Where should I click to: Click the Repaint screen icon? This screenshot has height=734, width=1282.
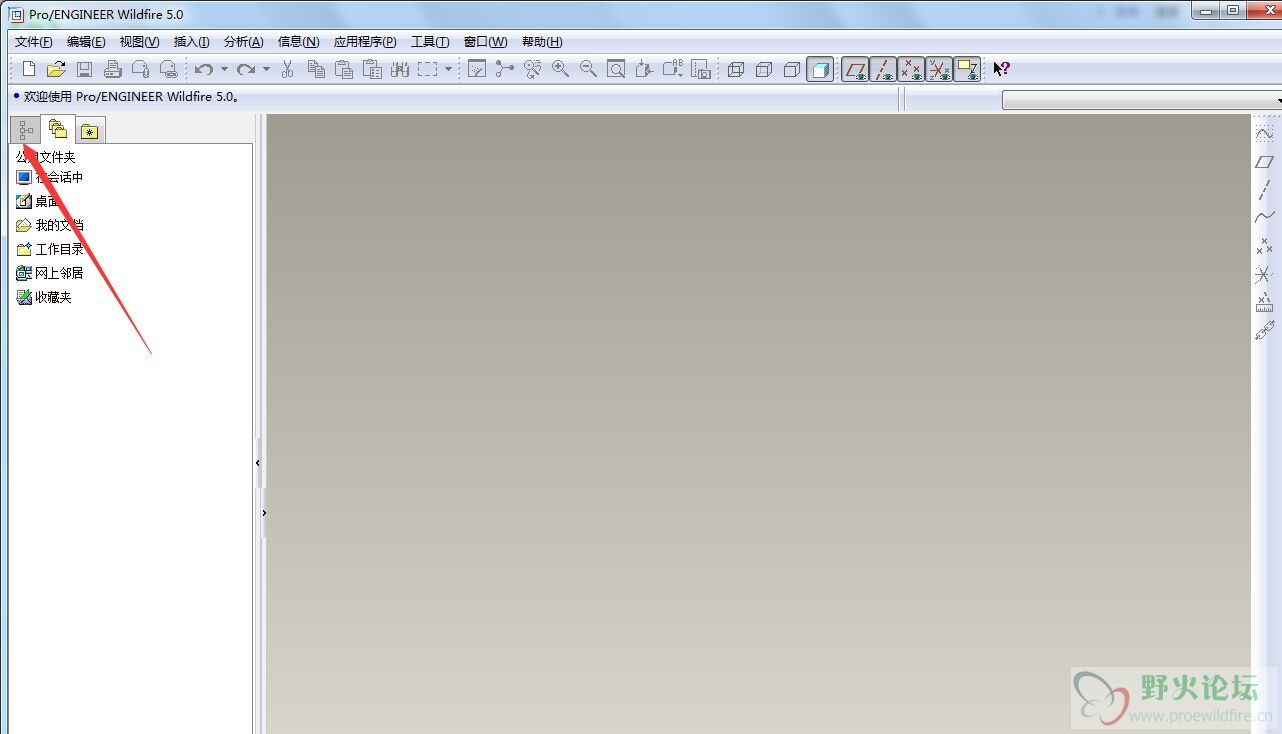click(477, 69)
